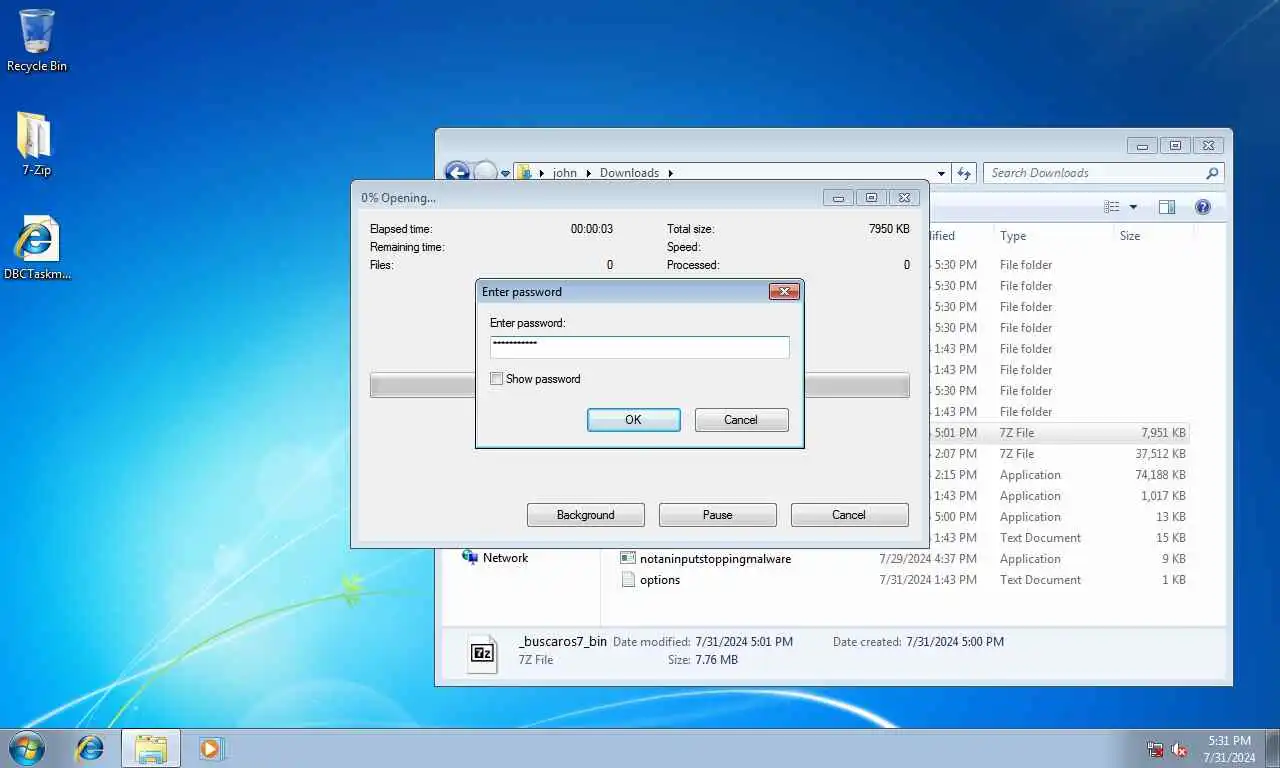Click the options text document icon
This screenshot has width=1280, height=768.
pos(628,579)
